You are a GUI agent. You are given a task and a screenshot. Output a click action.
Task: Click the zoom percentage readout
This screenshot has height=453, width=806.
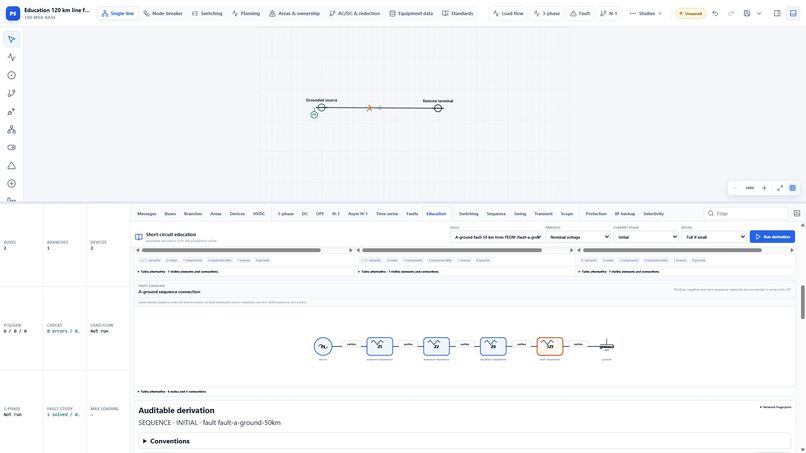pyautogui.click(x=750, y=188)
